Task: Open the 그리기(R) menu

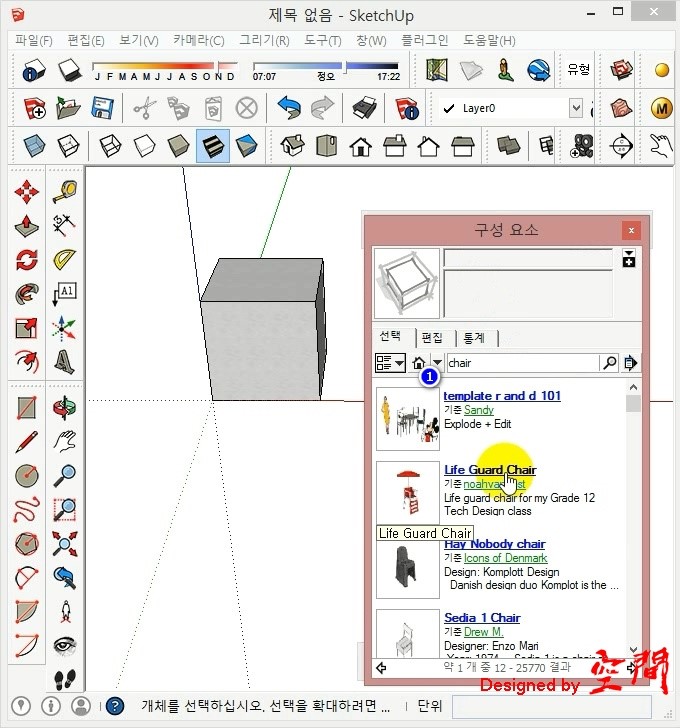Action: (x=264, y=40)
